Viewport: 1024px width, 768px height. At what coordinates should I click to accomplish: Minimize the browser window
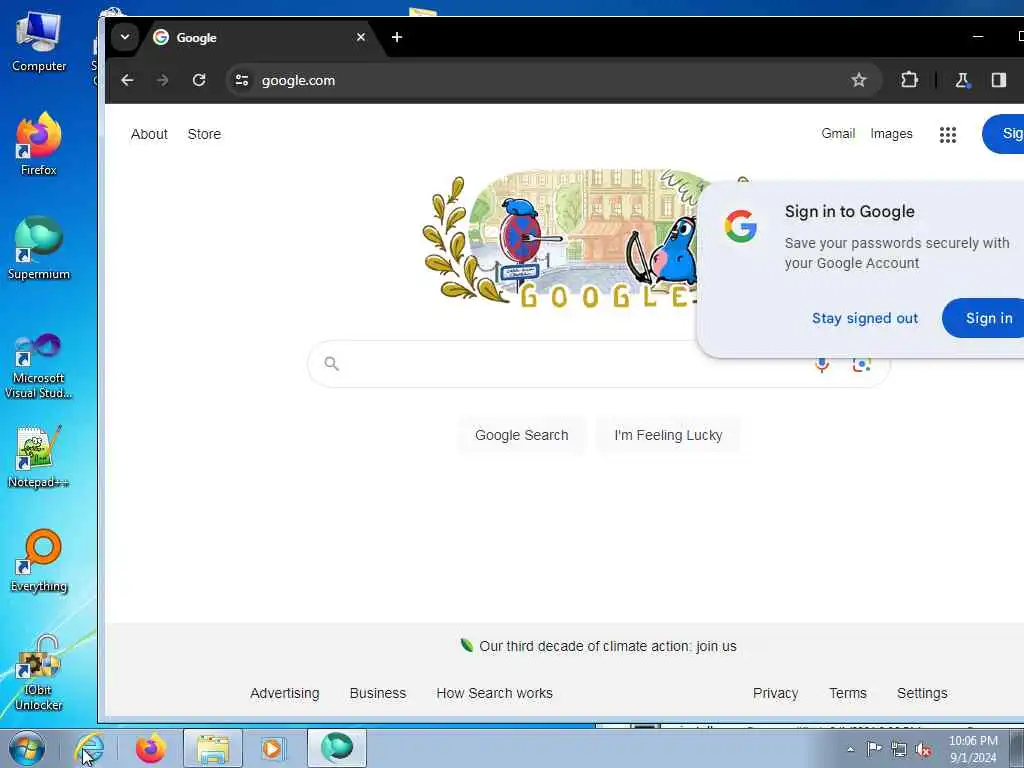[x=978, y=37]
